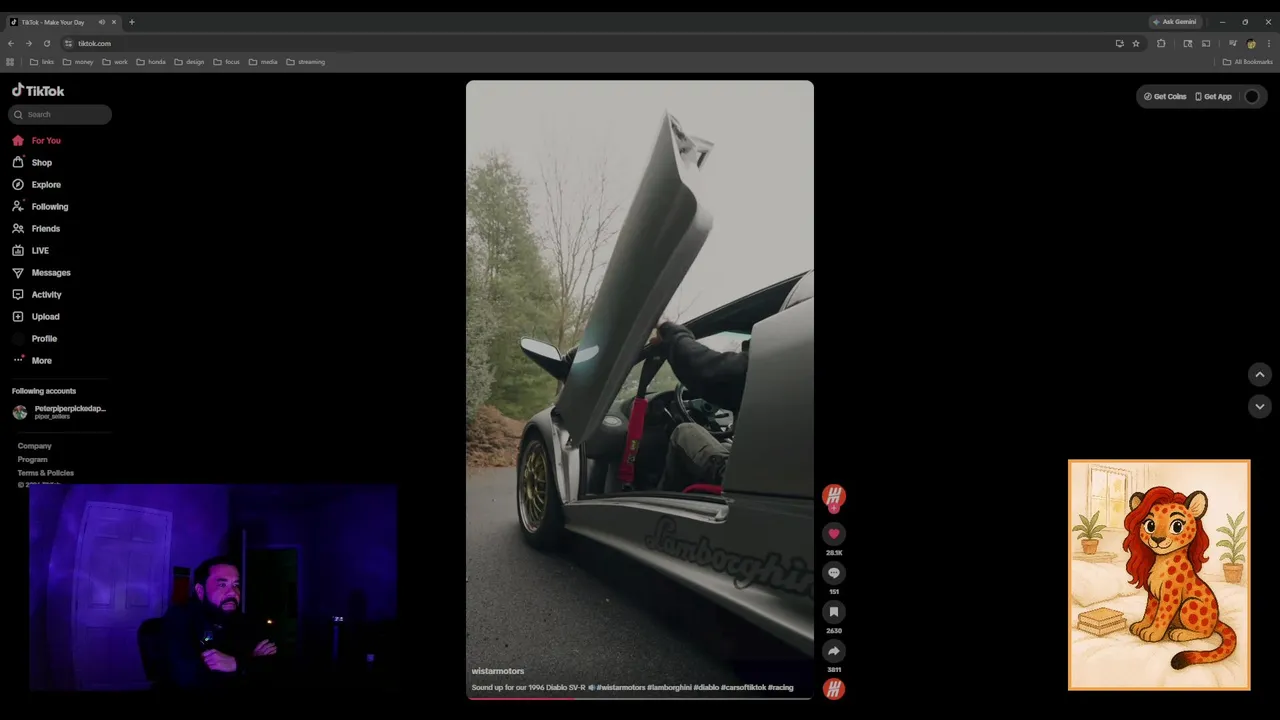The height and width of the screenshot is (720, 1280).
Task: Open the #carsoftiktok hashtag
Action: click(743, 688)
